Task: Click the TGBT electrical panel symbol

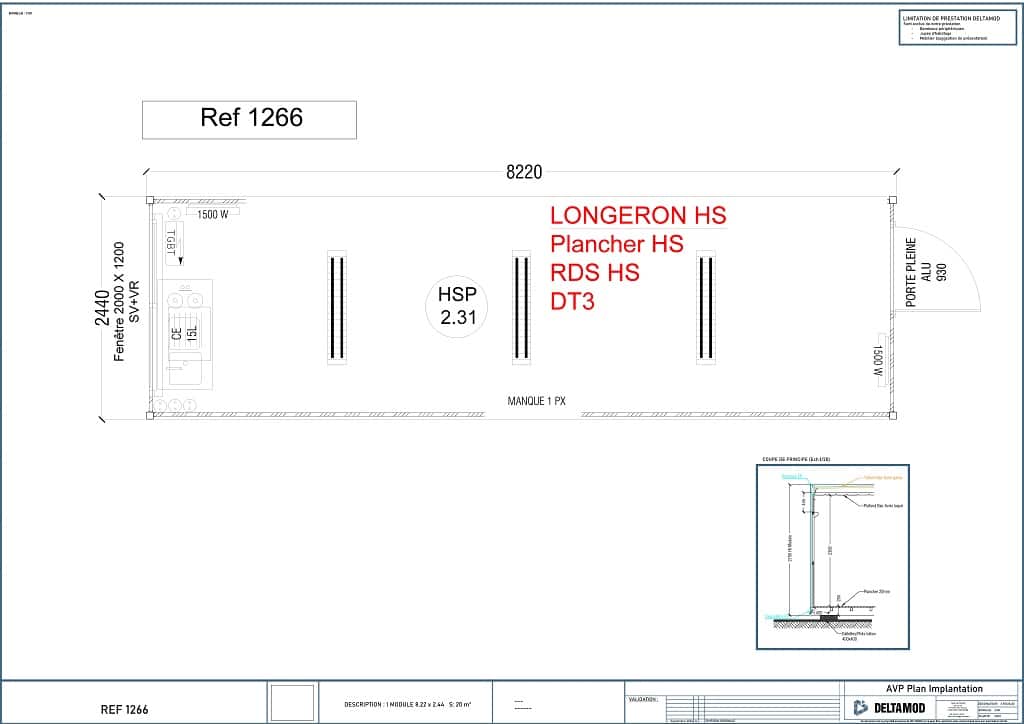Action: 174,244
